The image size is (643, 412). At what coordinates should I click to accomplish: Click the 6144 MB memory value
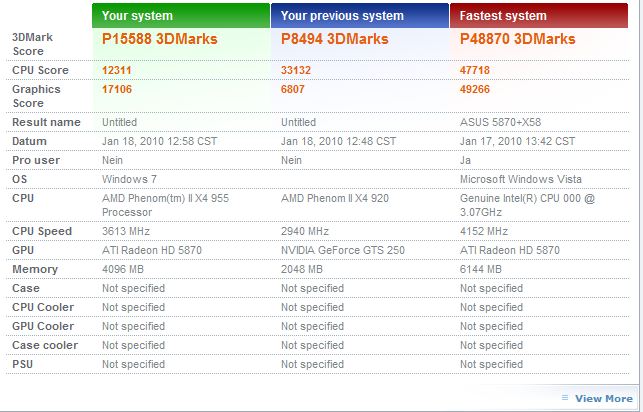pyautogui.click(x=481, y=269)
